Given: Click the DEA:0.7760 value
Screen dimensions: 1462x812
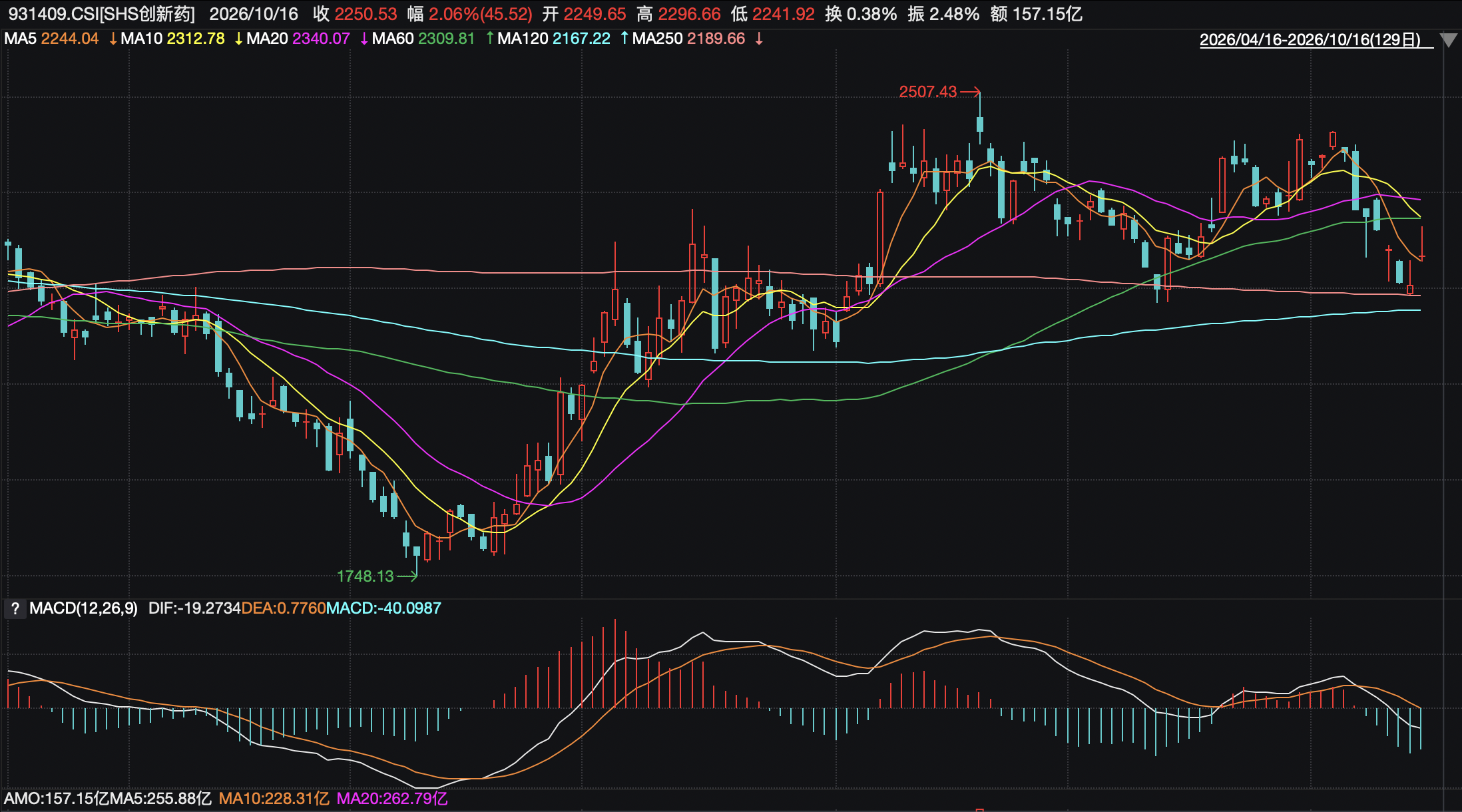Looking at the screenshot, I should pos(284,608).
